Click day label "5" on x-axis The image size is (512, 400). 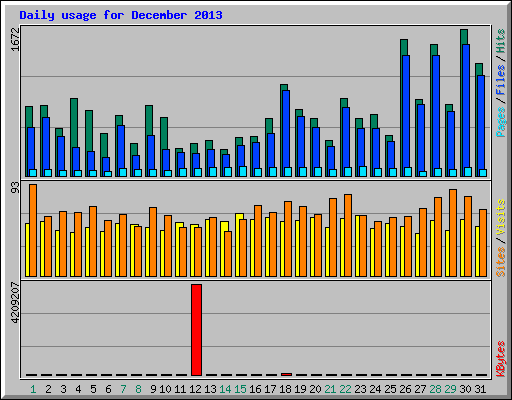tap(93, 389)
